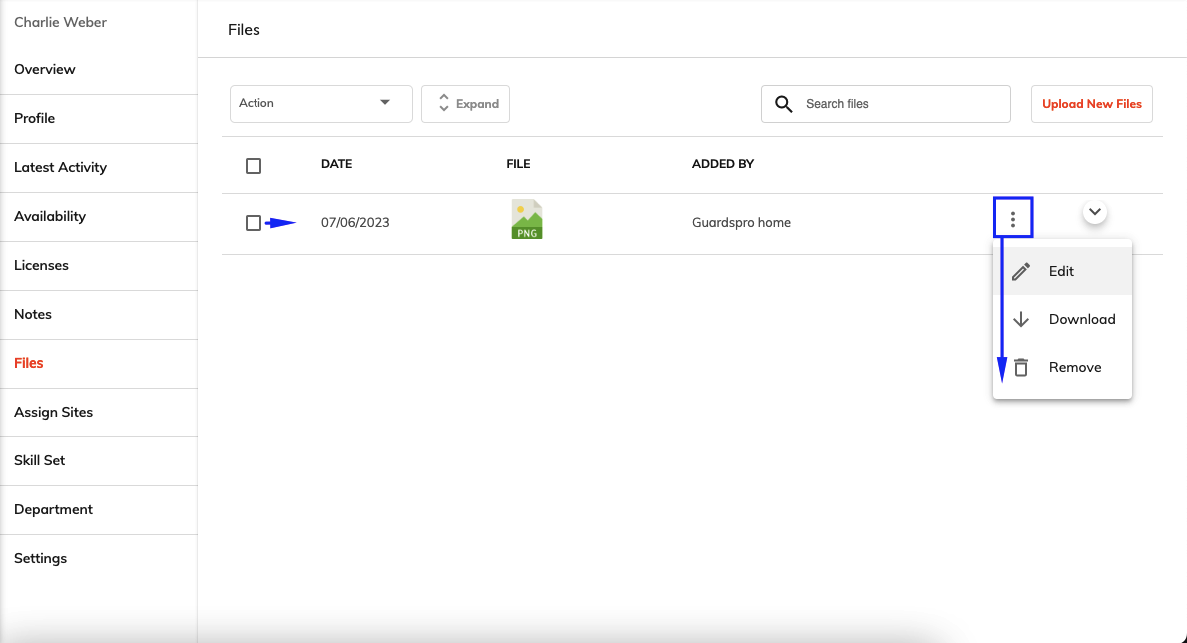The width and height of the screenshot is (1187, 643).
Task: Click the PNG file type icon
Action: tap(527, 220)
